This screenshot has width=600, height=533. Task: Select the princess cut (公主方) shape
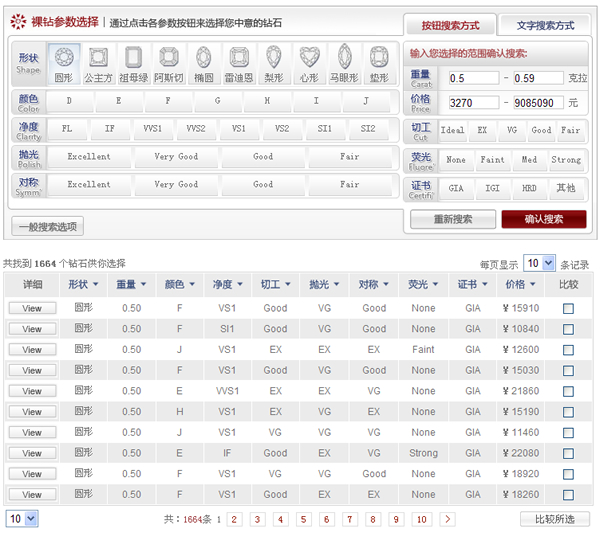coord(98,64)
